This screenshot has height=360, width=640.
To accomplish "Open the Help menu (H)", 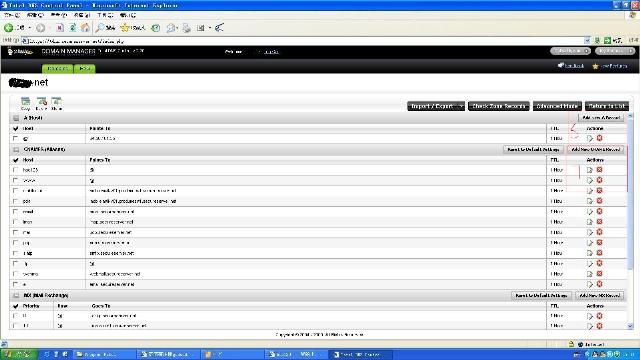I will tap(128, 15).
